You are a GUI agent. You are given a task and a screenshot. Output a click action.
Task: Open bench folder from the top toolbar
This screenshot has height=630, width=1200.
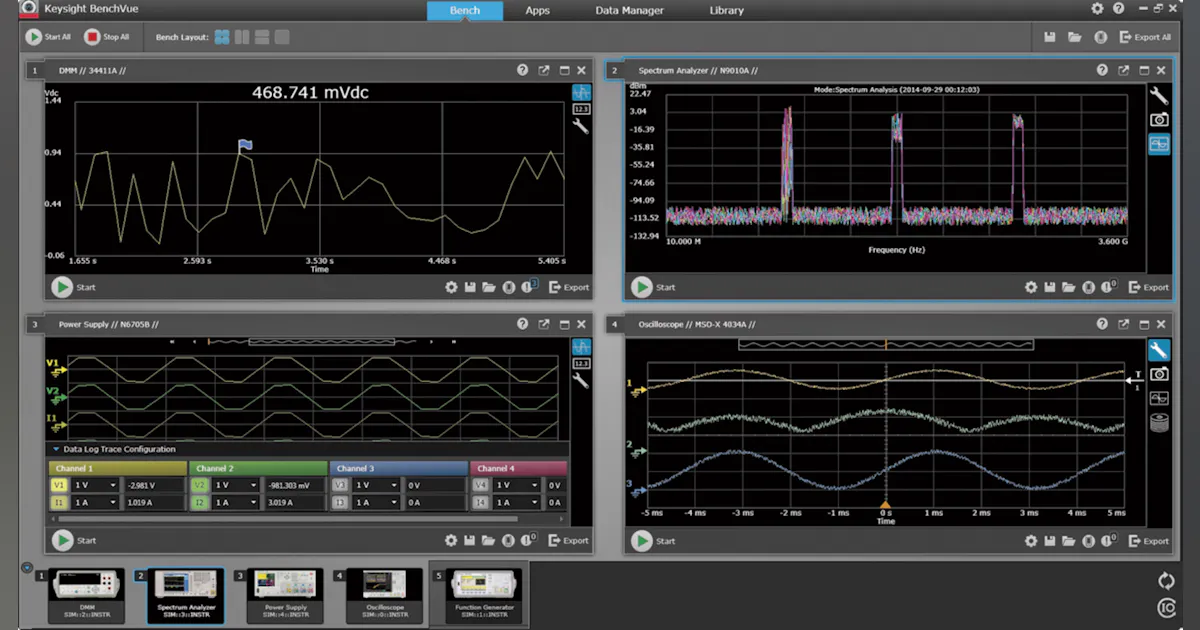(x=1074, y=37)
